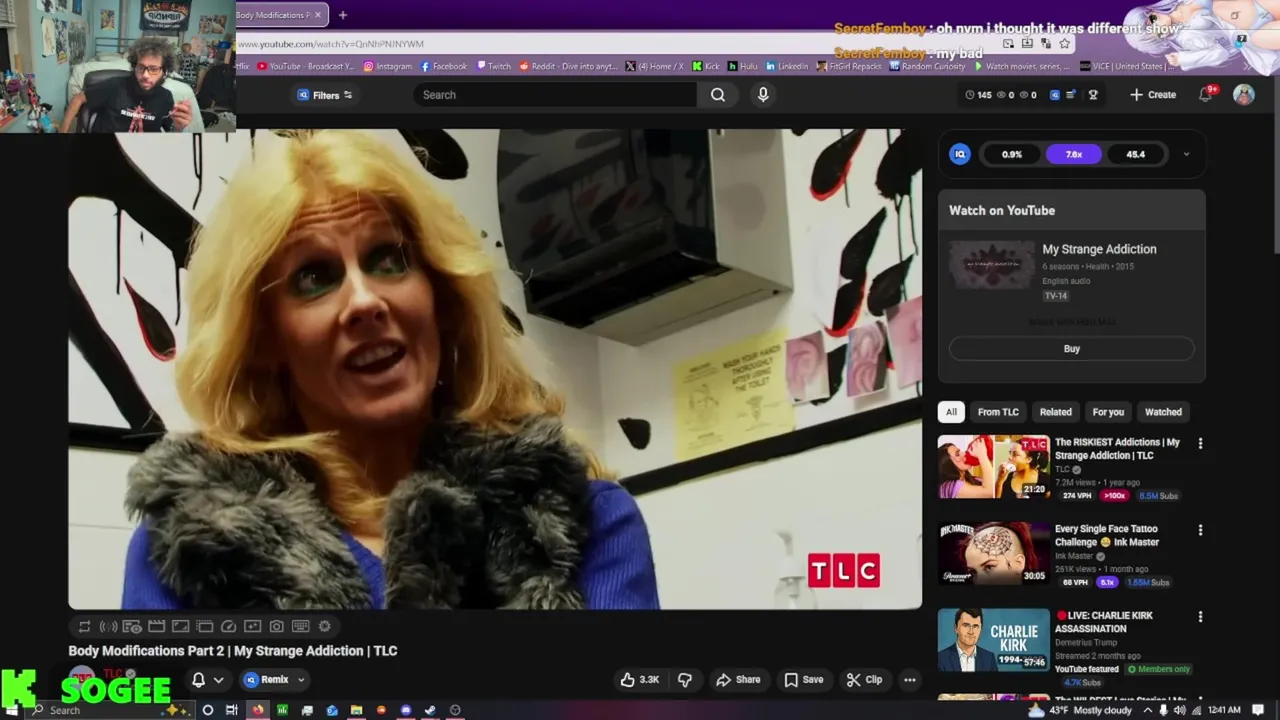Click the keyboard shortcuts icon under video
1280x720 pixels.
(300, 627)
